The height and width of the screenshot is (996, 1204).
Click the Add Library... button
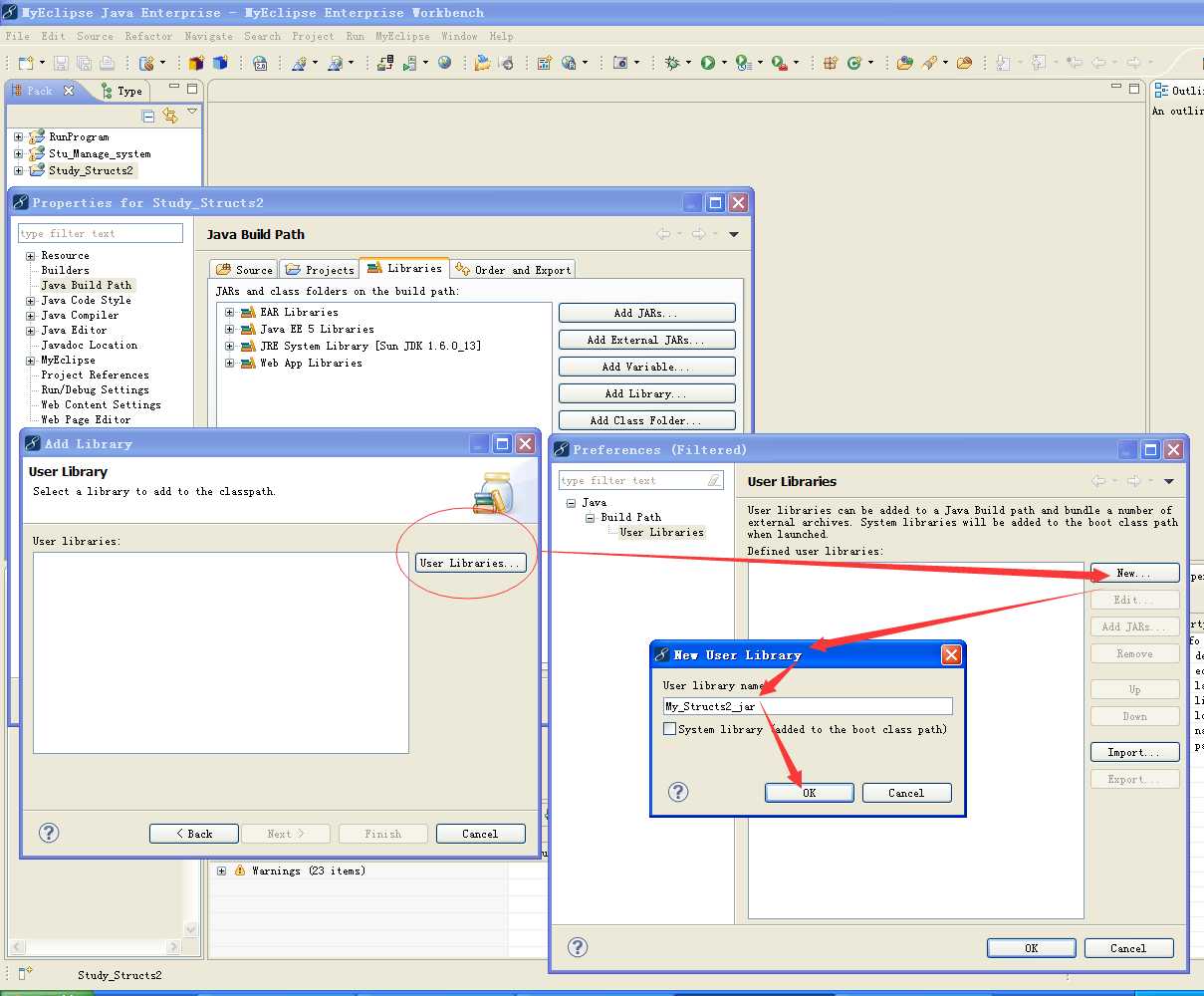tap(647, 393)
